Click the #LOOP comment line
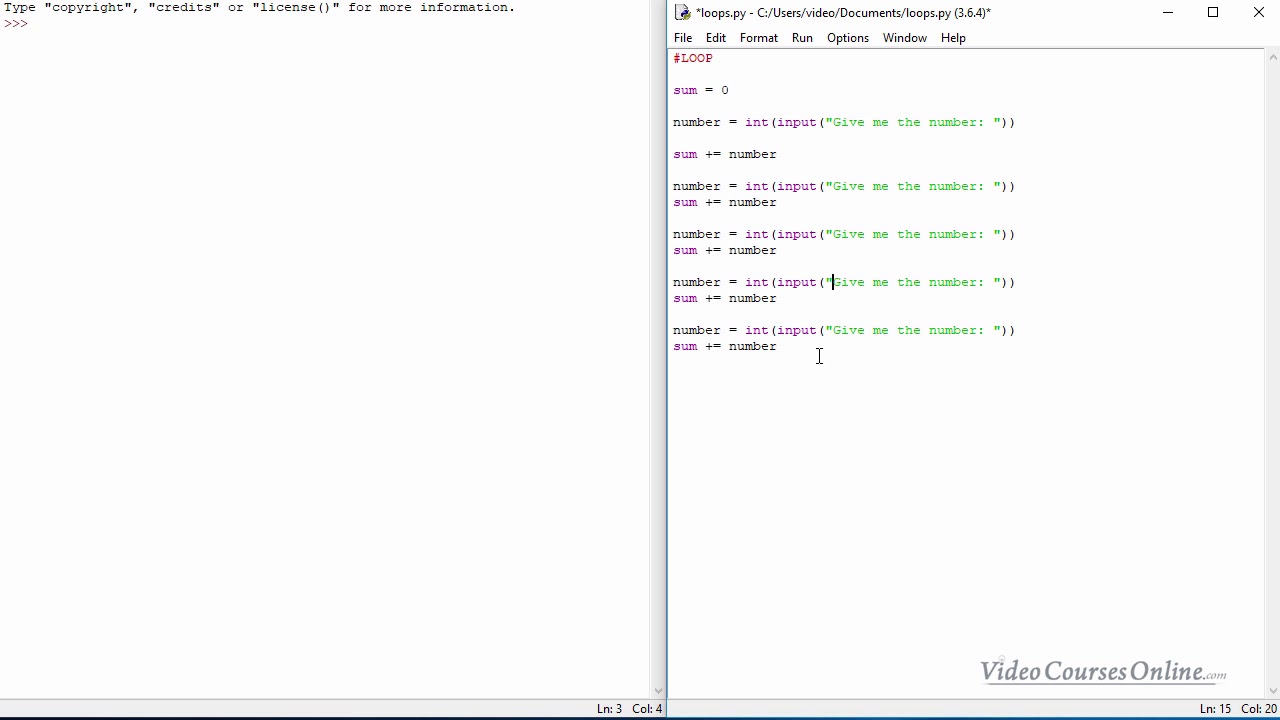The image size is (1280, 720). (693, 58)
